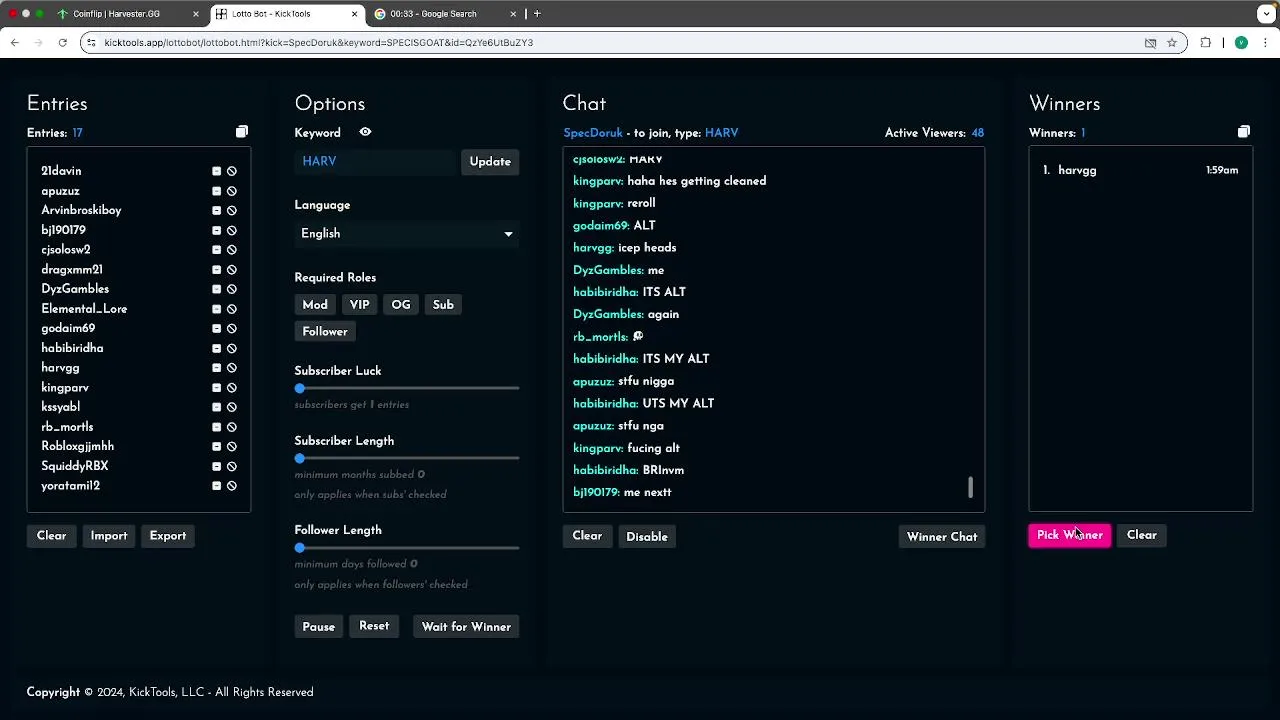Toggle the OG required role
The height and width of the screenshot is (720, 1280).
pyautogui.click(x=401, y=305)
